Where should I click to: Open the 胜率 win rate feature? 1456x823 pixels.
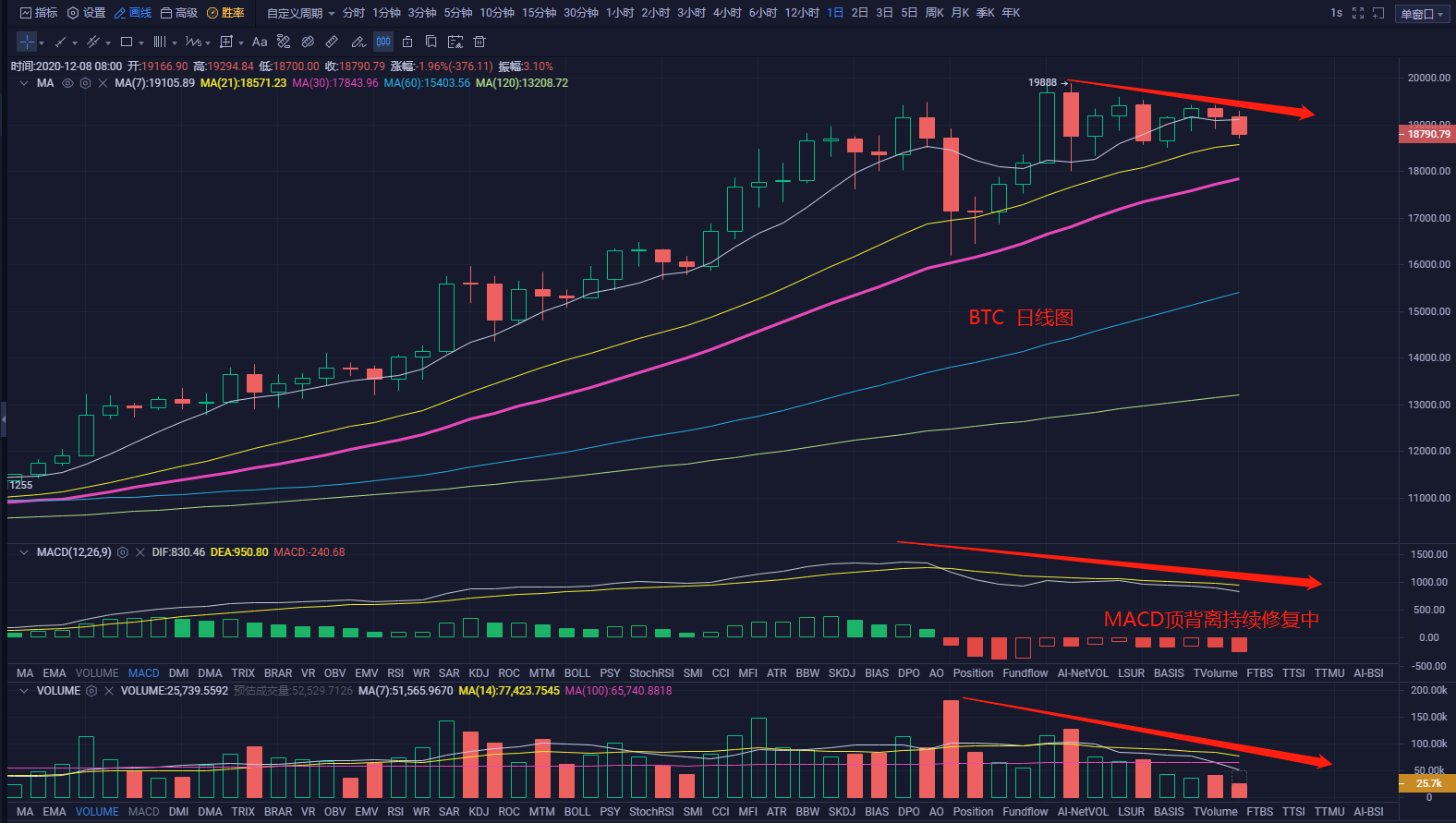pyautogui.click(x=226, y=13)
